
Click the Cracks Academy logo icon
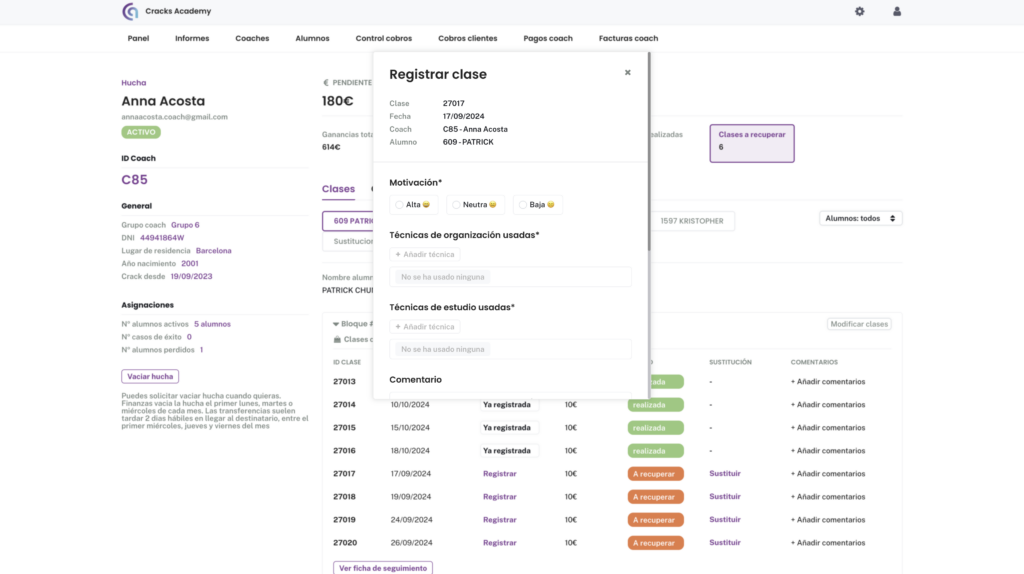(130, 12)
